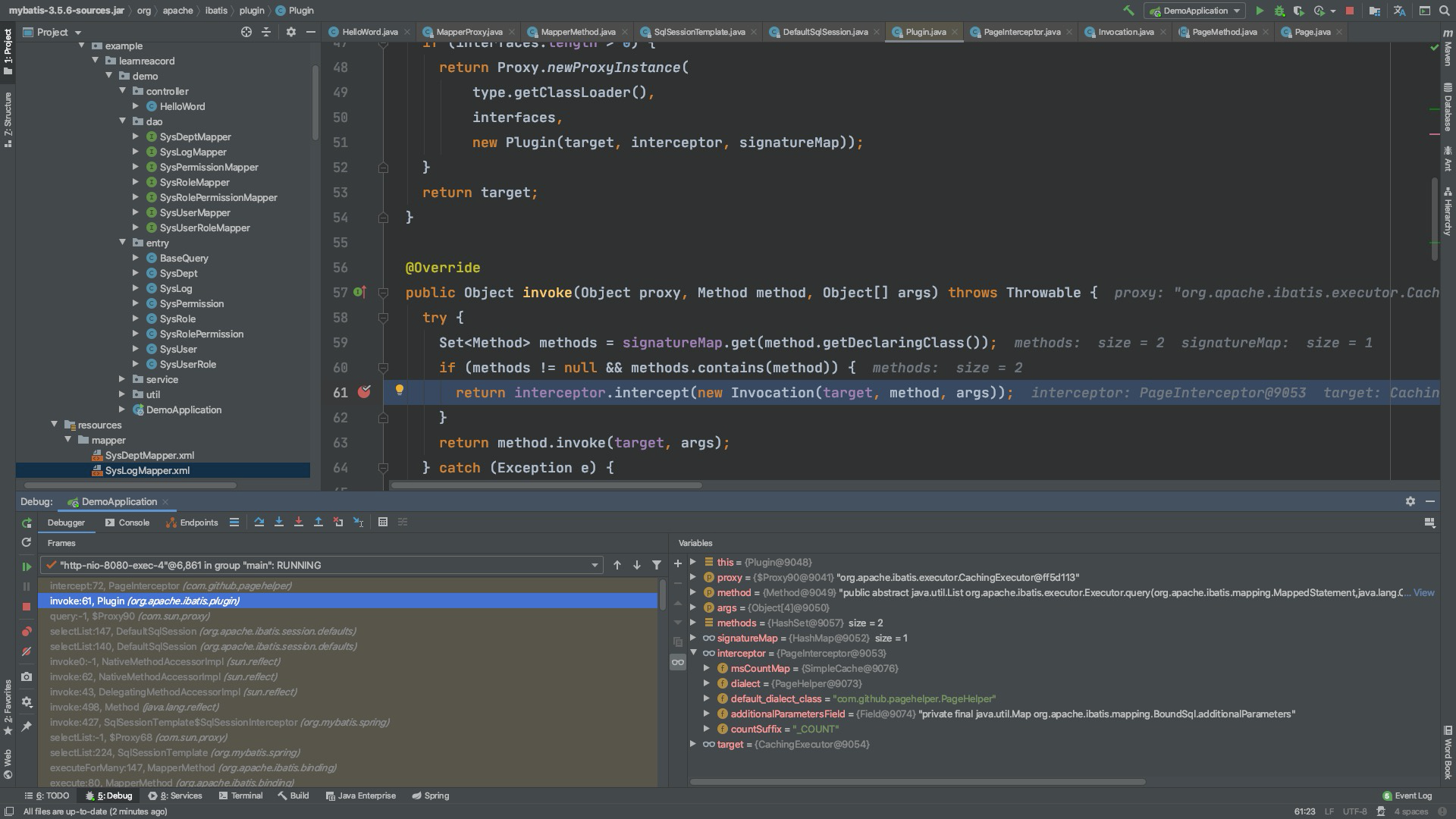Open the DemoApplication run configuration dropdown
1456x819 pixels.
pos(1196,11)
